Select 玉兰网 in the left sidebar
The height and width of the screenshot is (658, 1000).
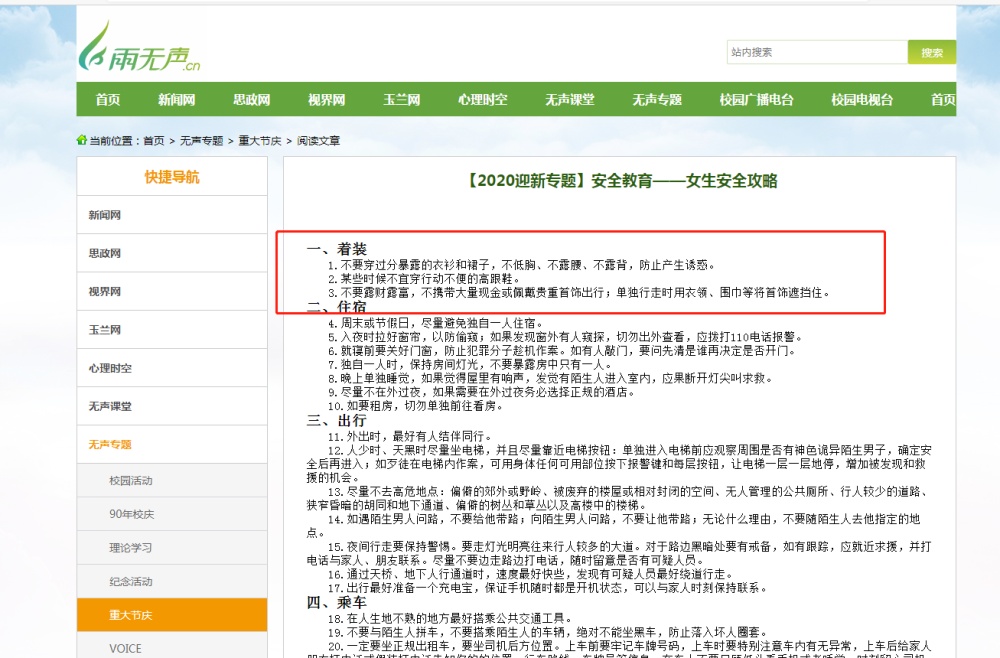pos(105,330)
